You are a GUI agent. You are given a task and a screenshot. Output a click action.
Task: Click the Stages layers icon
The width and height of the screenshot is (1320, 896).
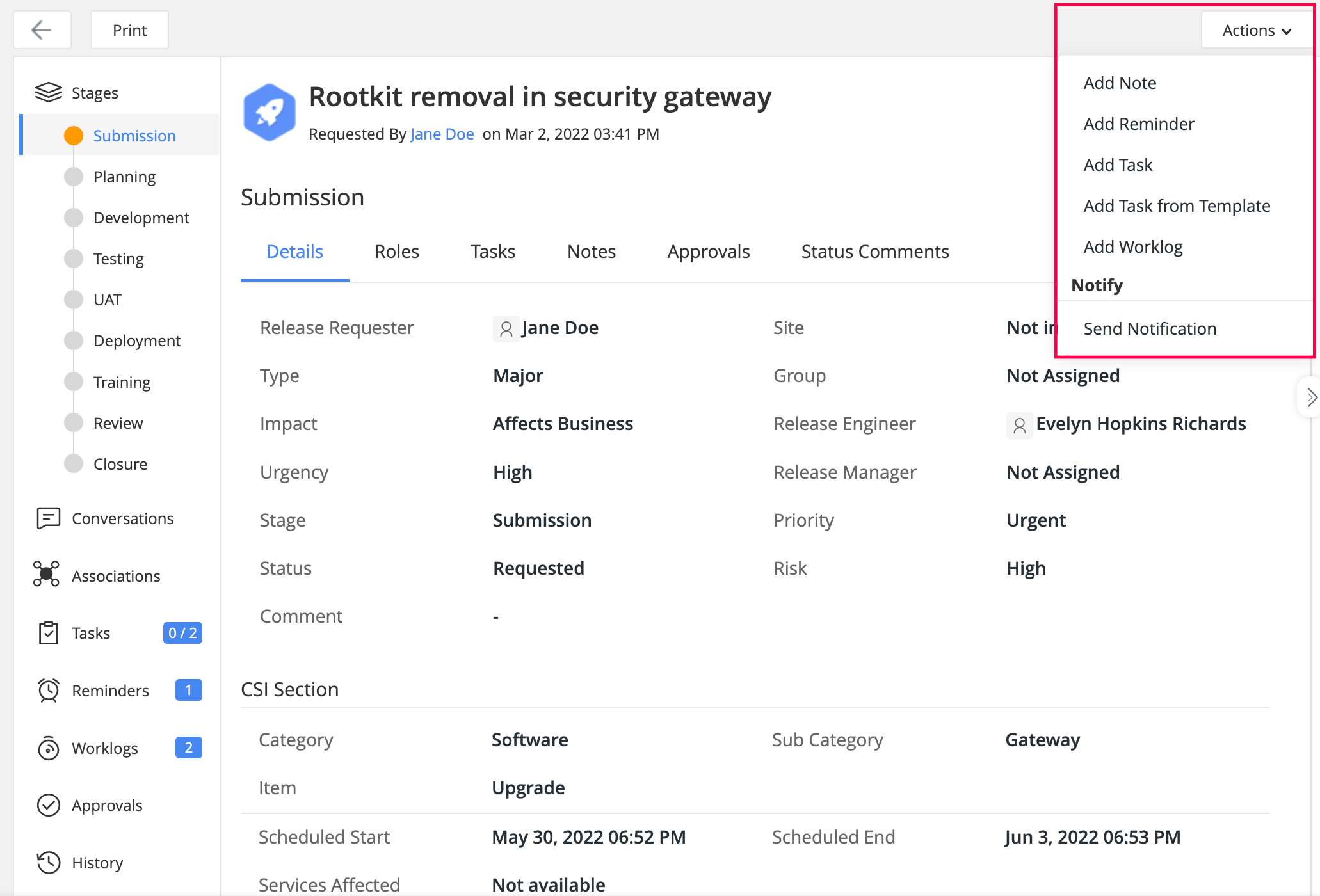tap(49, 93)
